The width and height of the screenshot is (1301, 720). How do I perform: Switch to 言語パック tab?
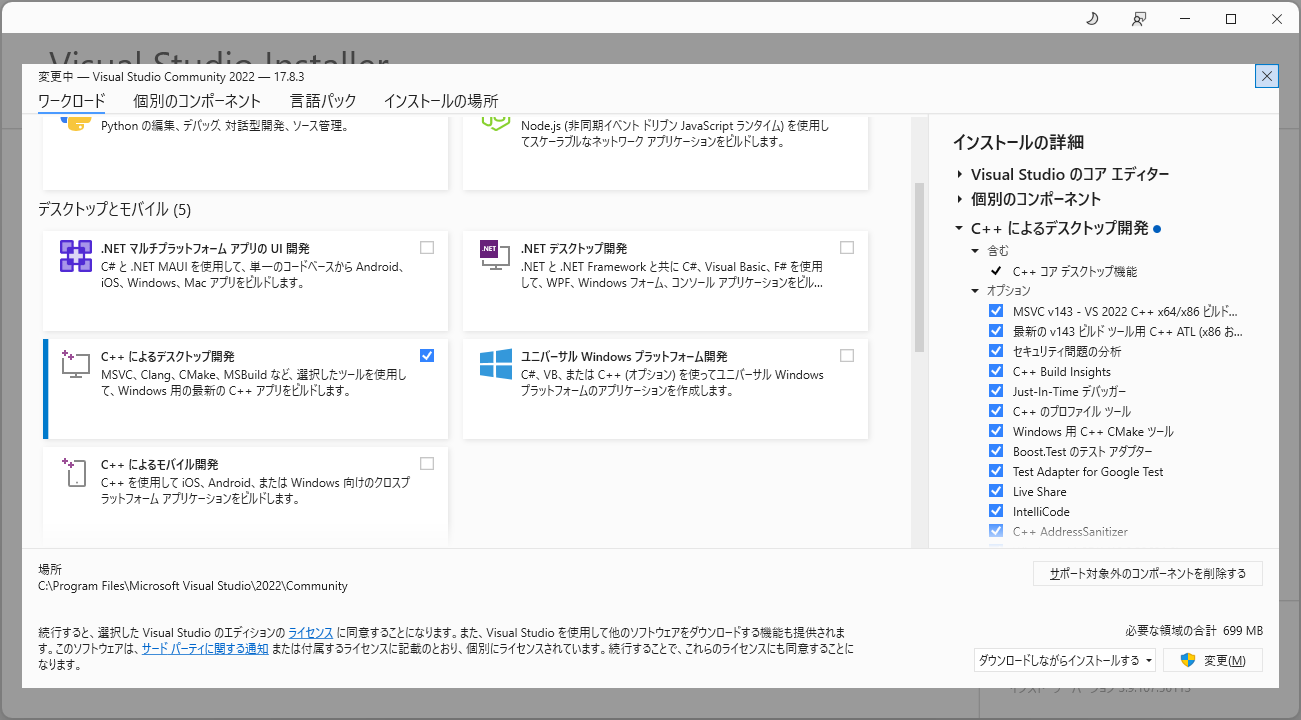pos(323,101)
